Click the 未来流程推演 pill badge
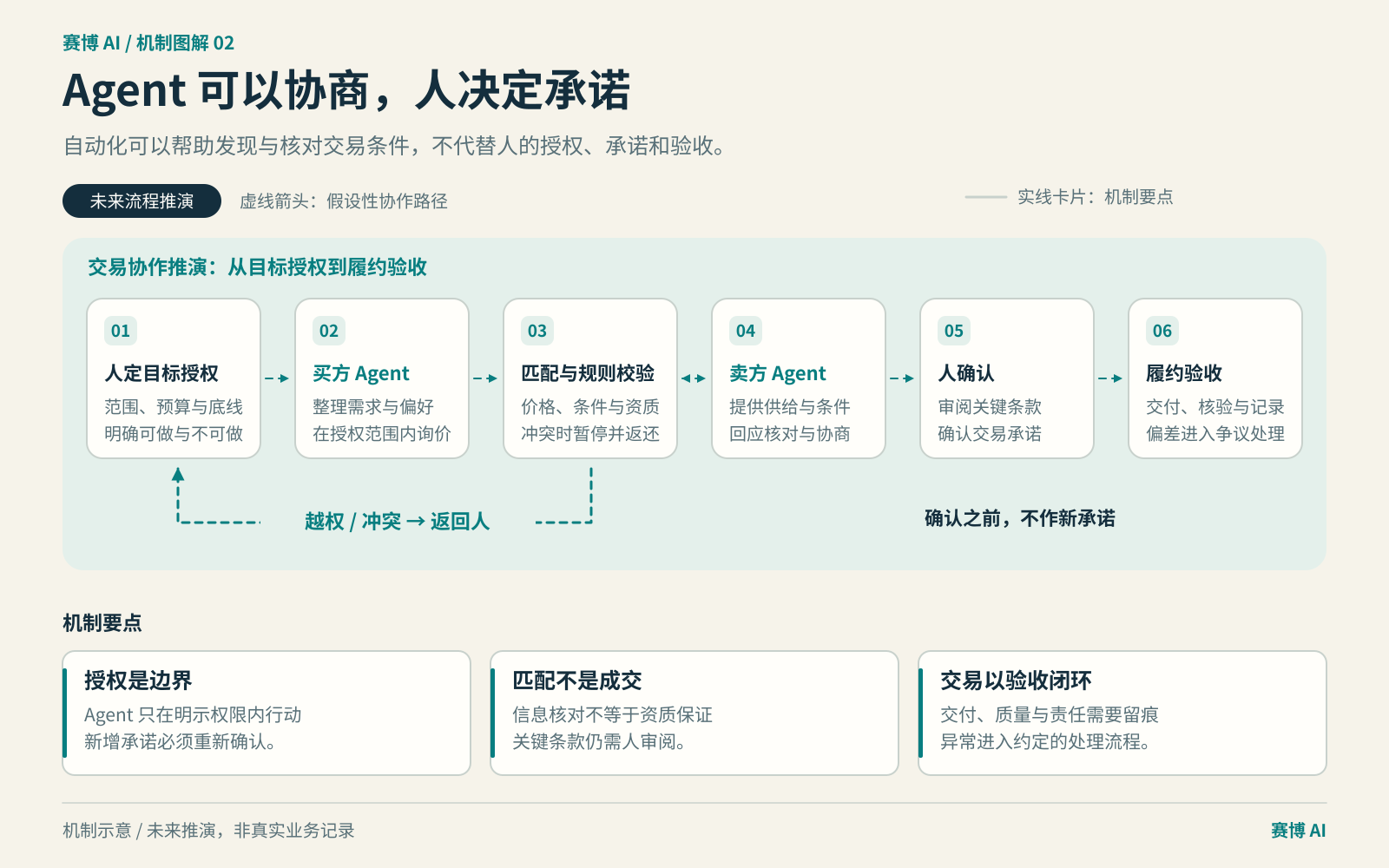This screenshot has width=1389, height=868. (x=142, y=201)
